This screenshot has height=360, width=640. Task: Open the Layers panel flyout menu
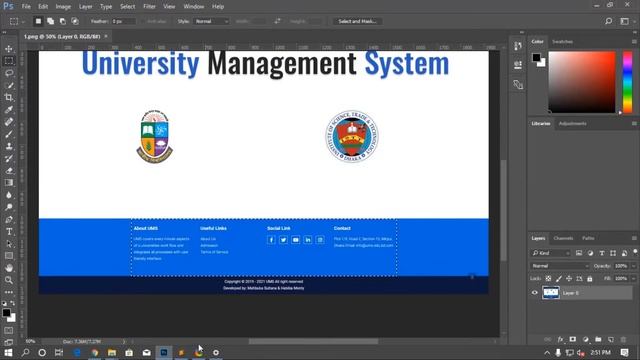634,238
